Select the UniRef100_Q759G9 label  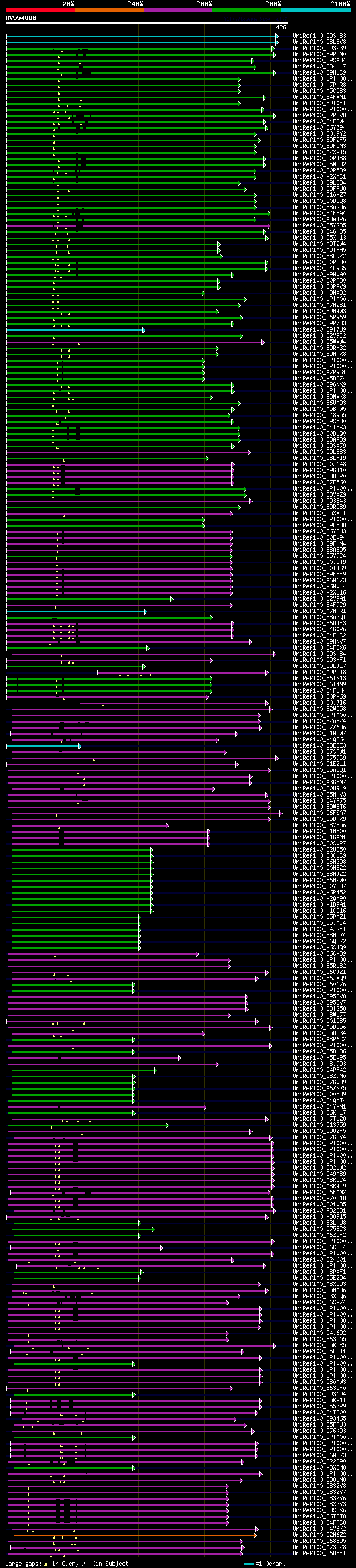[319, 758]
